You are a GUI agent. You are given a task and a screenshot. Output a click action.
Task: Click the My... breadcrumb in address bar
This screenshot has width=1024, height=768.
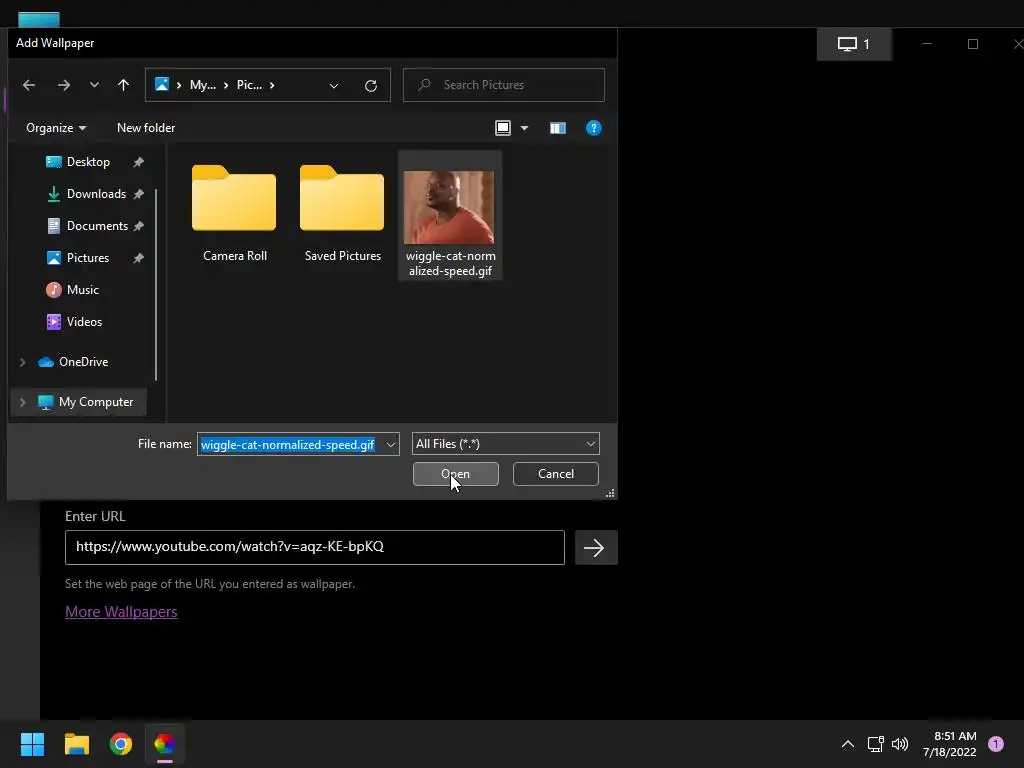tap(202, 85)
